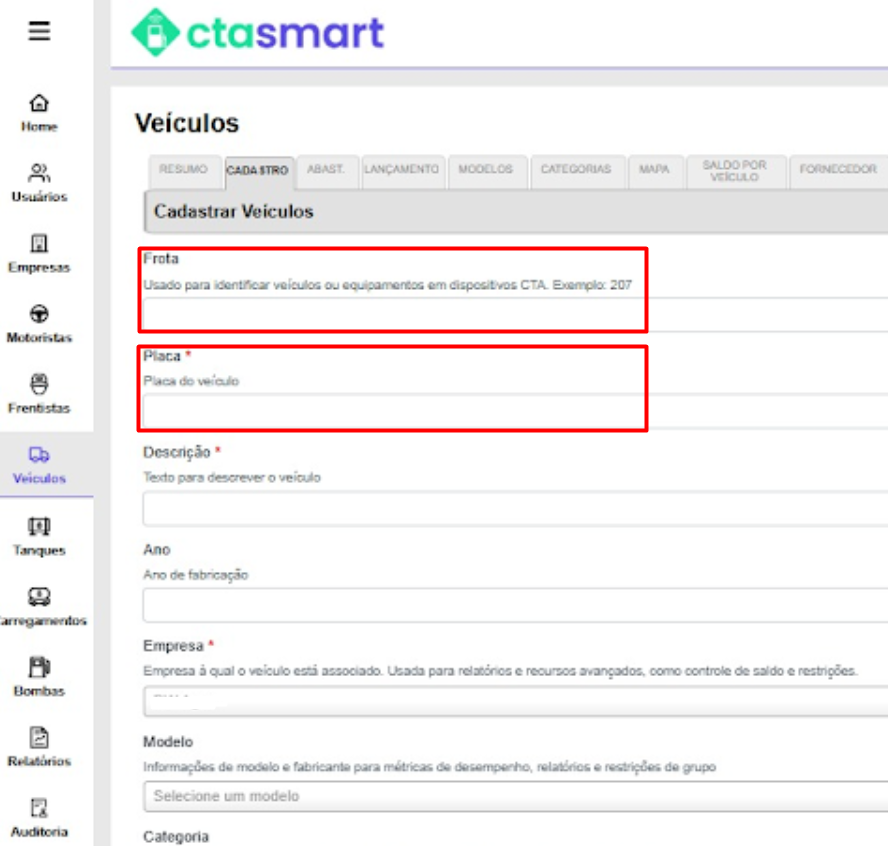Click the ctasmart logo

tap(258, 33)
